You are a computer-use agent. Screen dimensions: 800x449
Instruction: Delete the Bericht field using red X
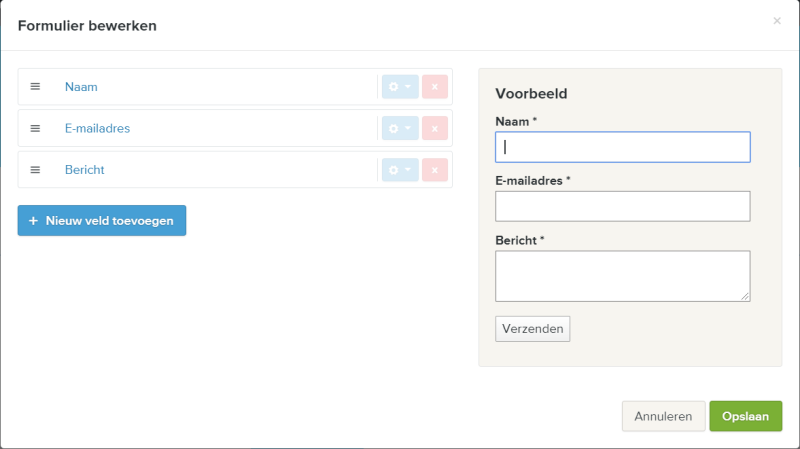434,170
